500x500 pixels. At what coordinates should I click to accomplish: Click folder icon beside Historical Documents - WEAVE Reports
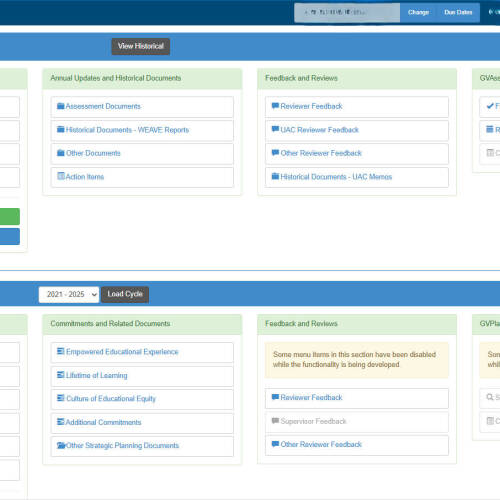click(61, 129)
